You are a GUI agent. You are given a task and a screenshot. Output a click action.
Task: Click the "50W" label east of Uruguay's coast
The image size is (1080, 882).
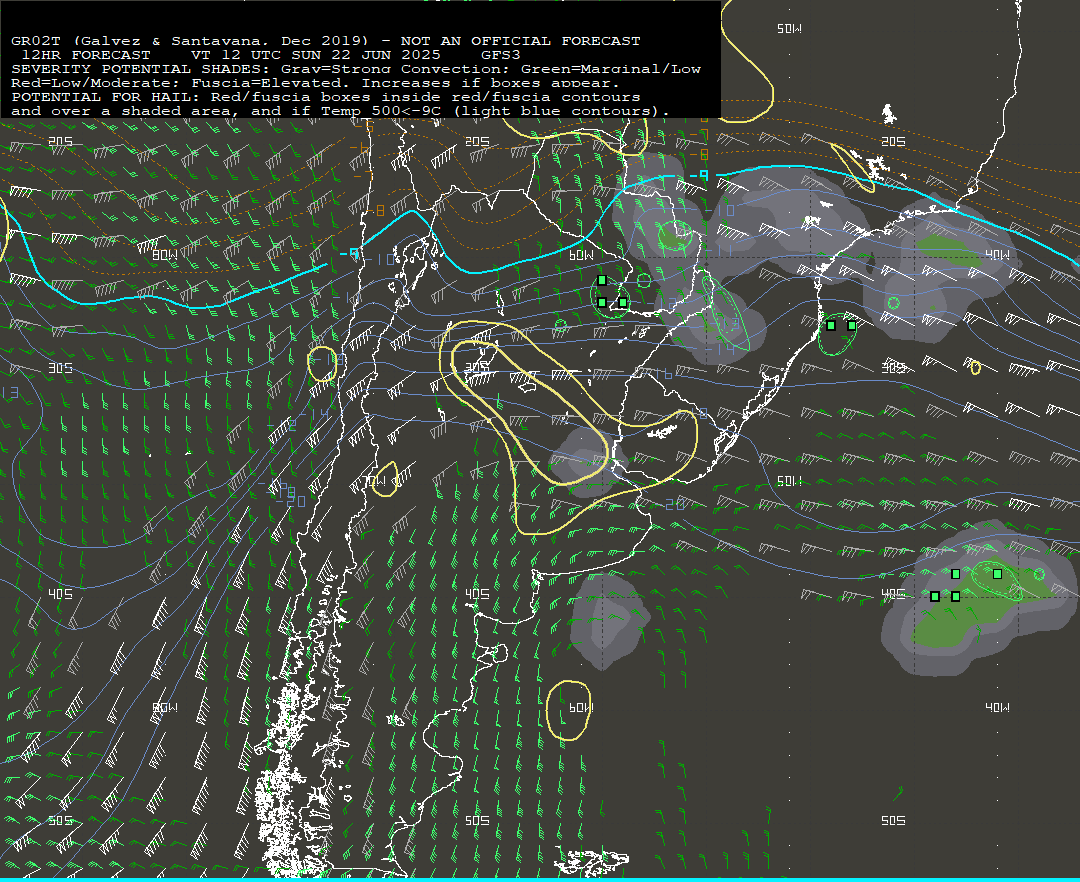pos(789,481)
